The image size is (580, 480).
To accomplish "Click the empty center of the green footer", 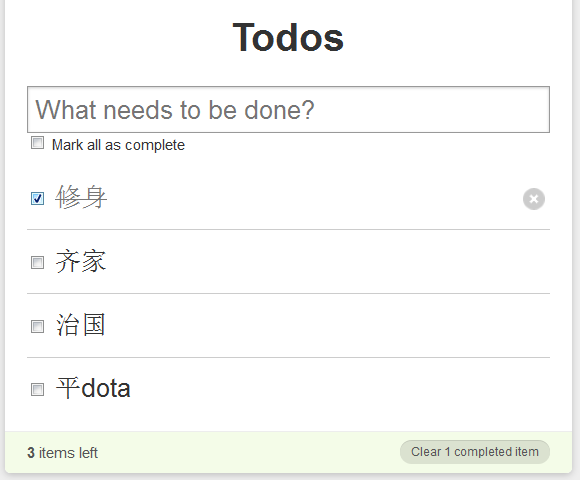I will [249, 452].
